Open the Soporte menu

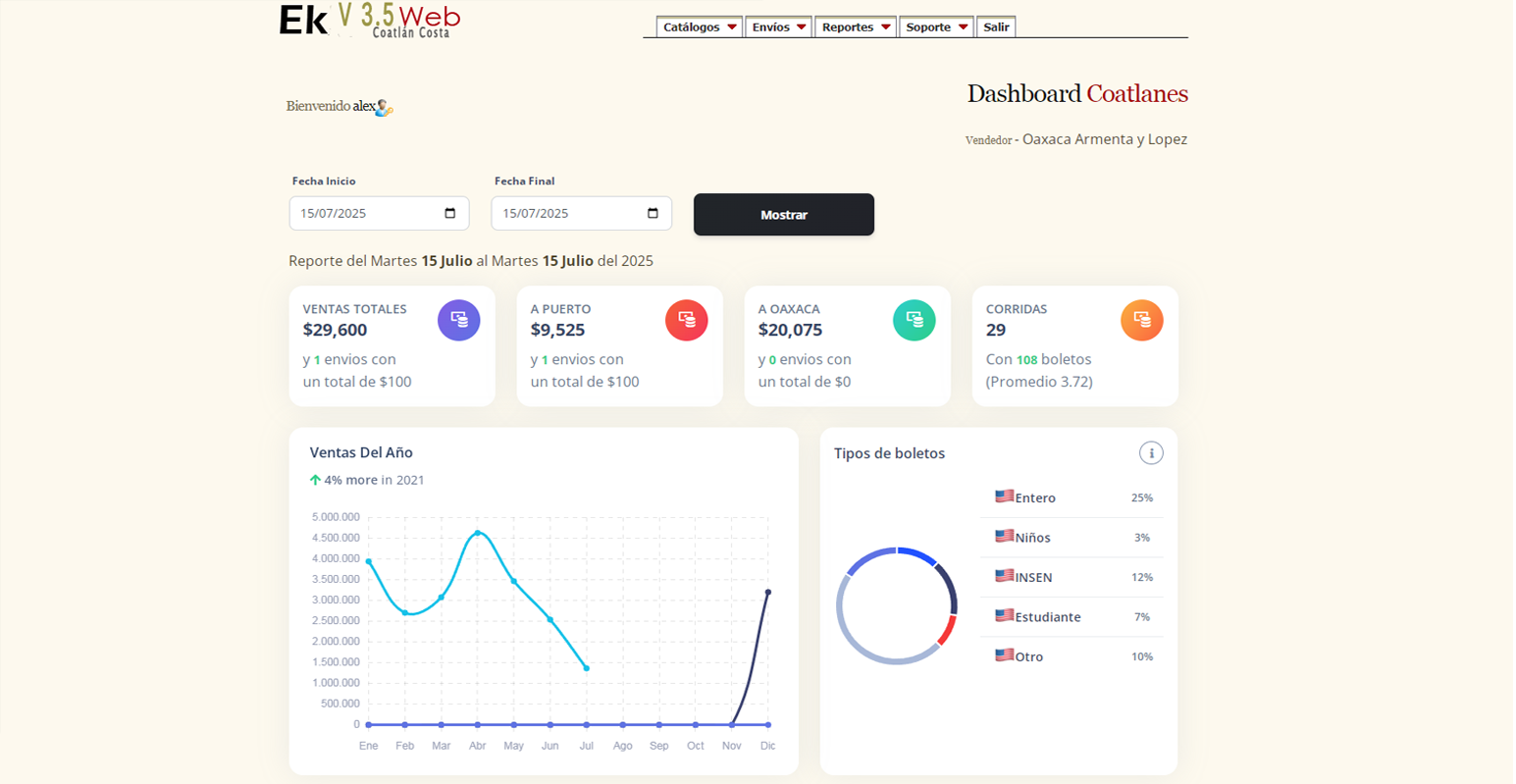point(936,27)
